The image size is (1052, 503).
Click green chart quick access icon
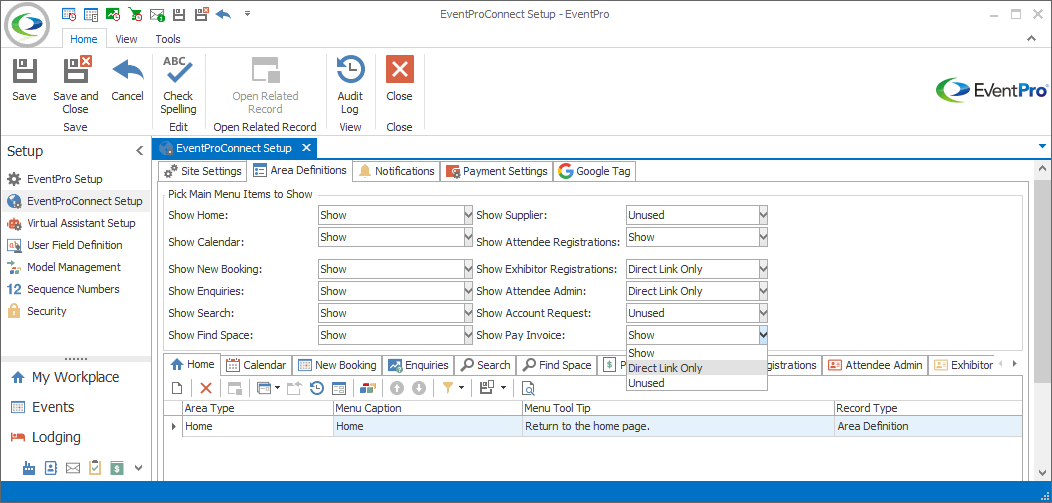click(113, 13)
